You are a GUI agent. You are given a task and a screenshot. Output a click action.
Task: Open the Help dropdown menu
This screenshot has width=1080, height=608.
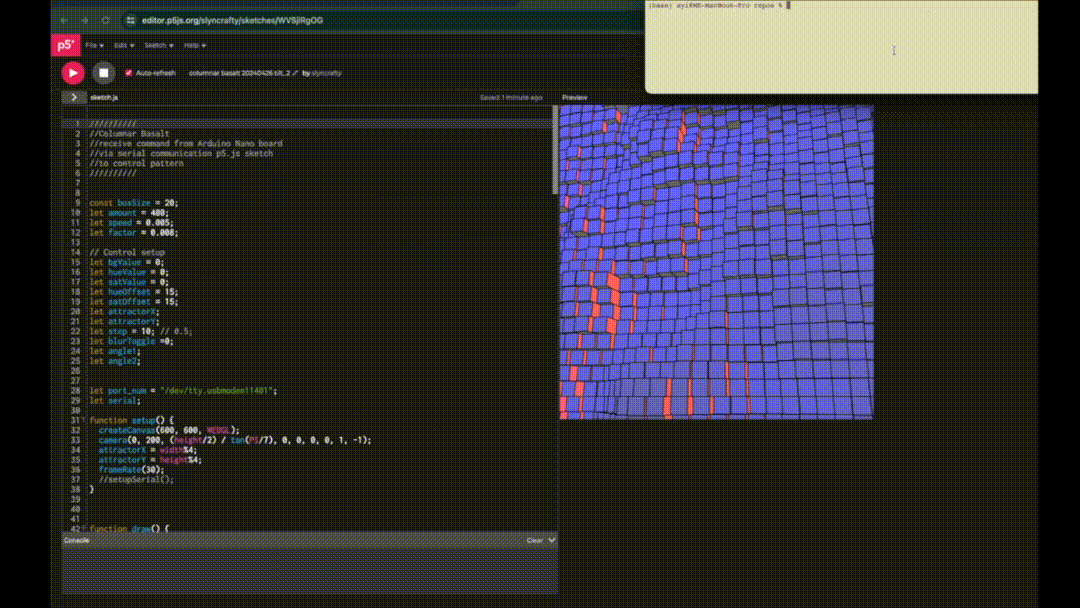pyautogui.click(x=194, y=45)
